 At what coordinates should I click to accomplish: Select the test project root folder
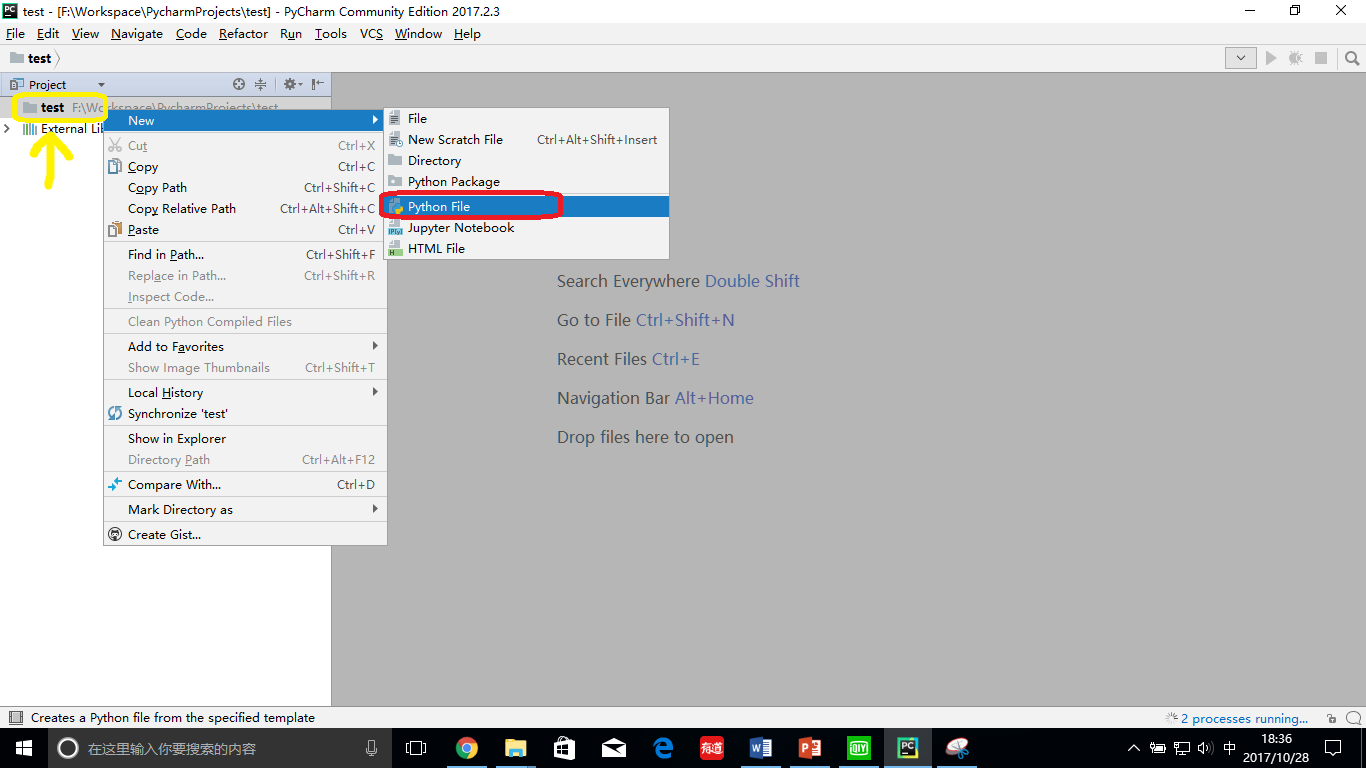(52, 107)
